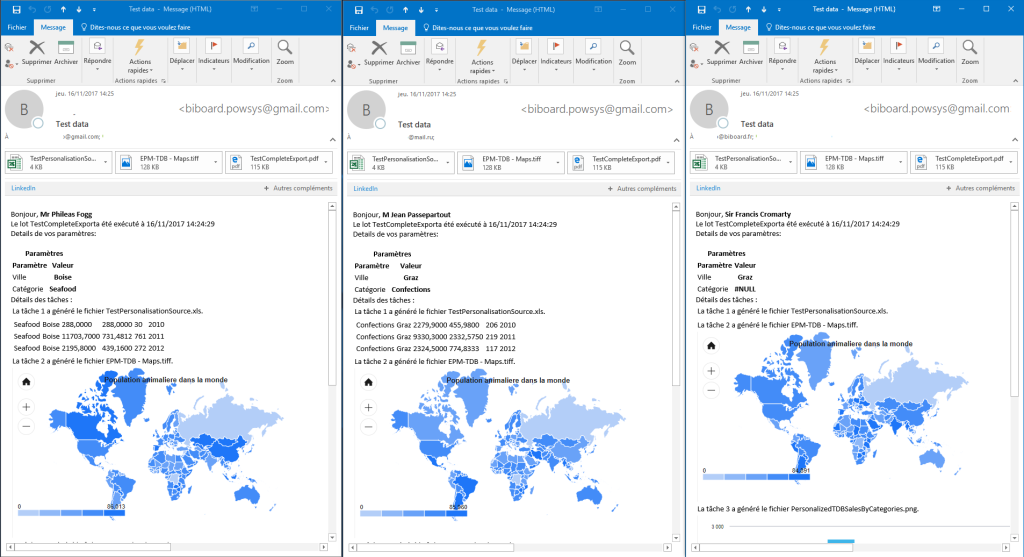Click map zoom-in plus in Jean Passepartout email
The image size is (1024, 557).
[368, 407]
